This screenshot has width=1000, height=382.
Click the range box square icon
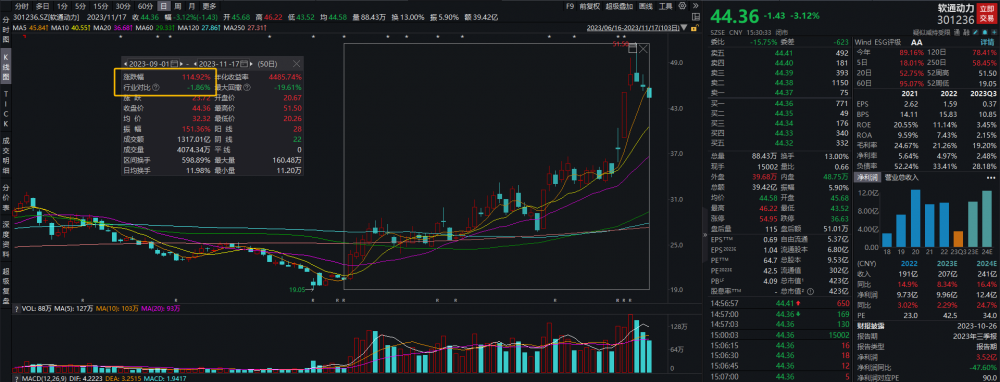tap(633, 48)
